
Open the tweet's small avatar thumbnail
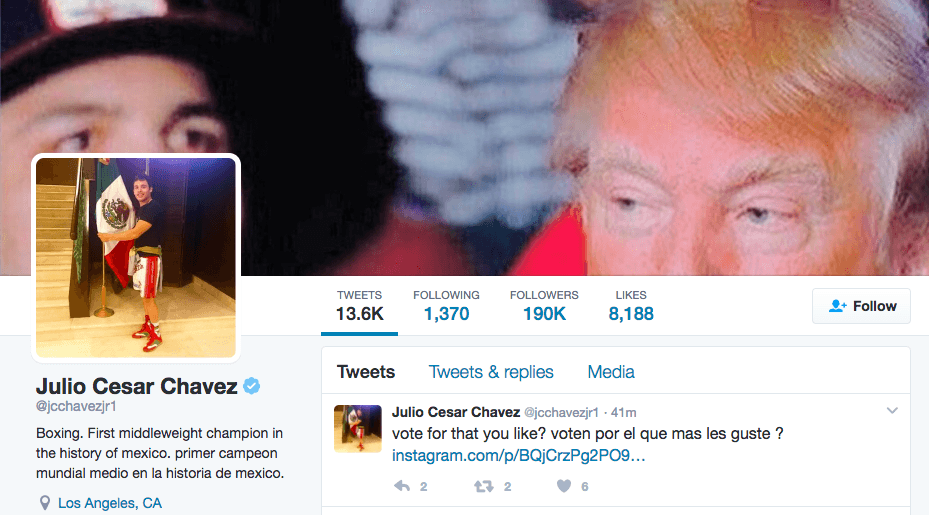coord(358,428)
